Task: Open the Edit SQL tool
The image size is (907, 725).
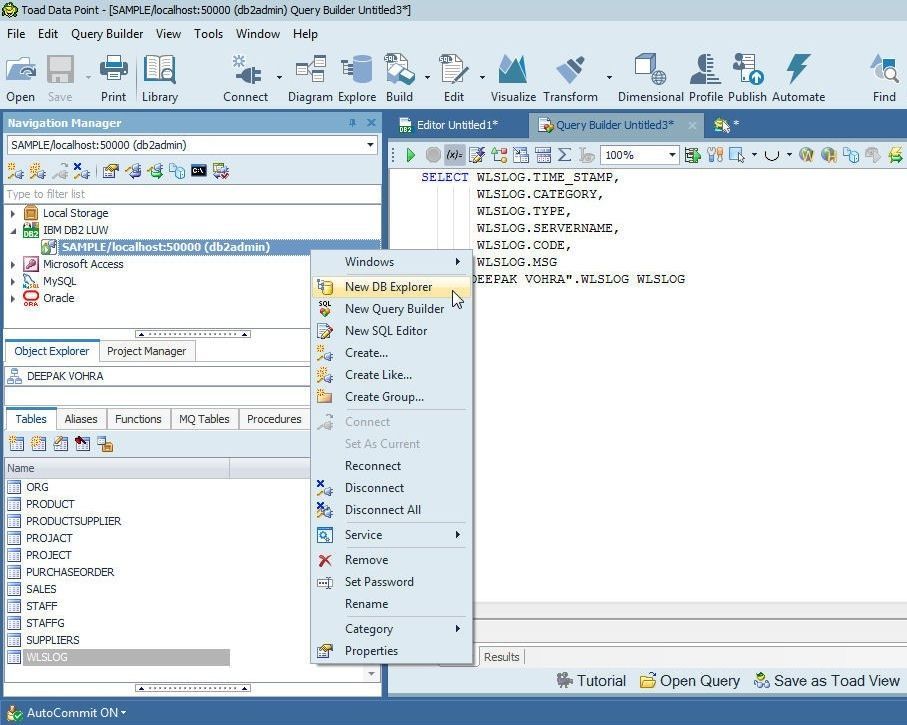Action: pos(454,78)
